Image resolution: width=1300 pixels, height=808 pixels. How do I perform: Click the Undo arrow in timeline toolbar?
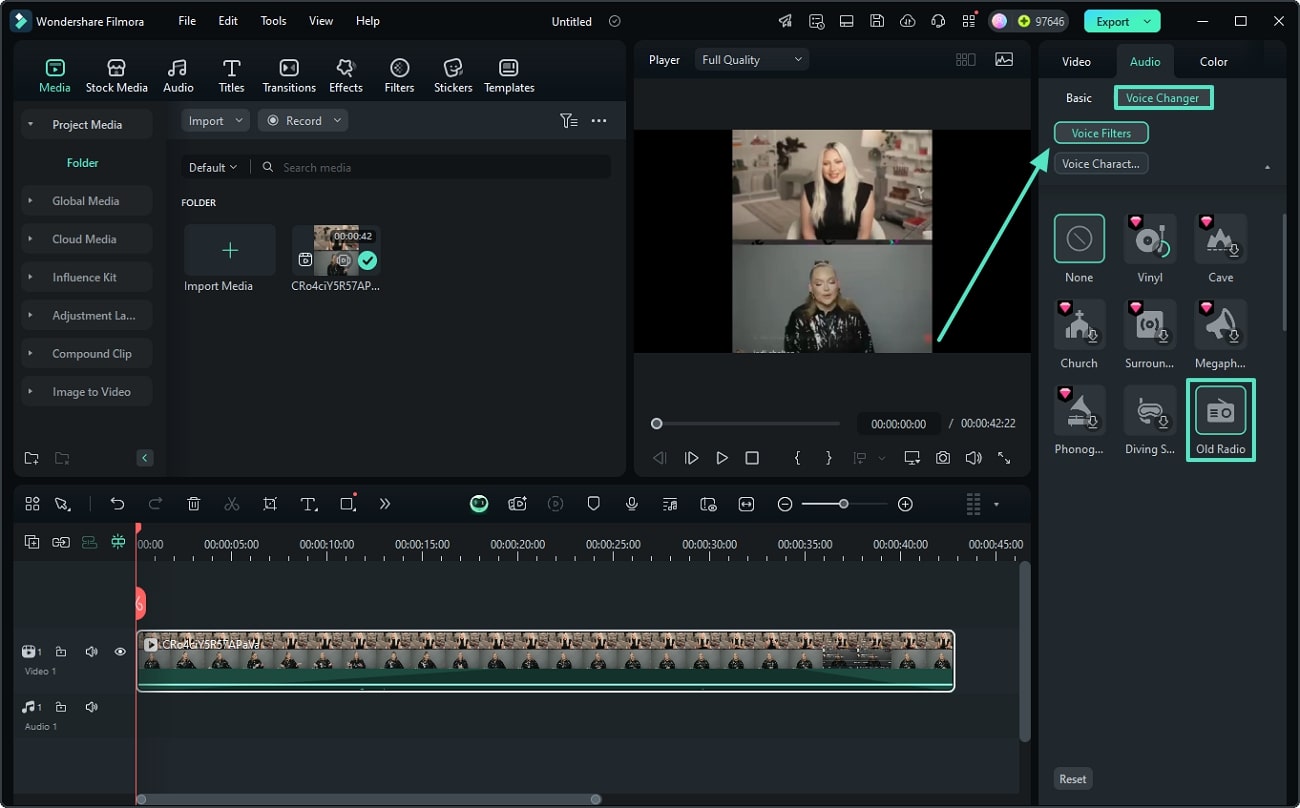pyautogui.click(x=117, y=504)
